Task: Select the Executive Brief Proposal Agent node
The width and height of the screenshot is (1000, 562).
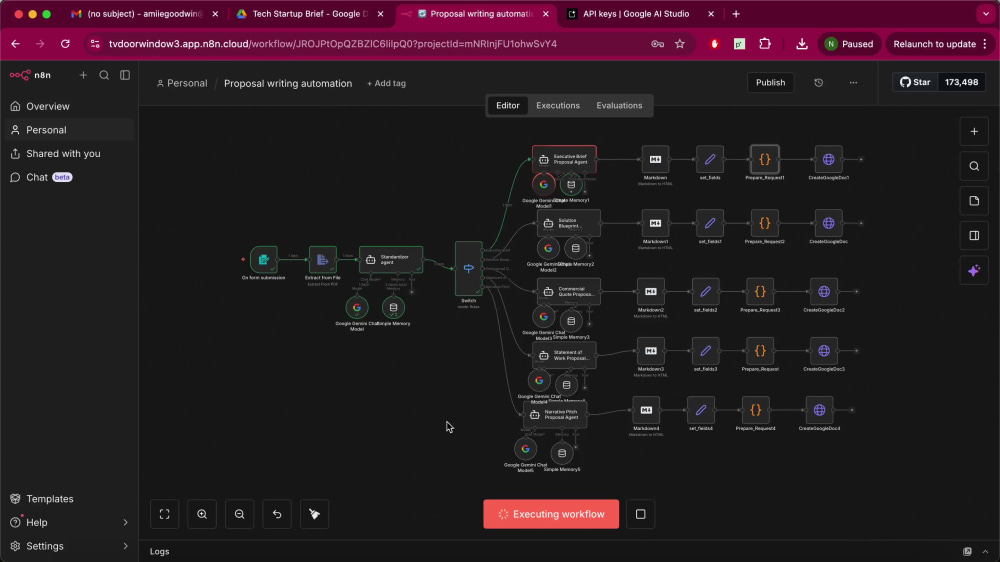Action: tap(564, 159)
